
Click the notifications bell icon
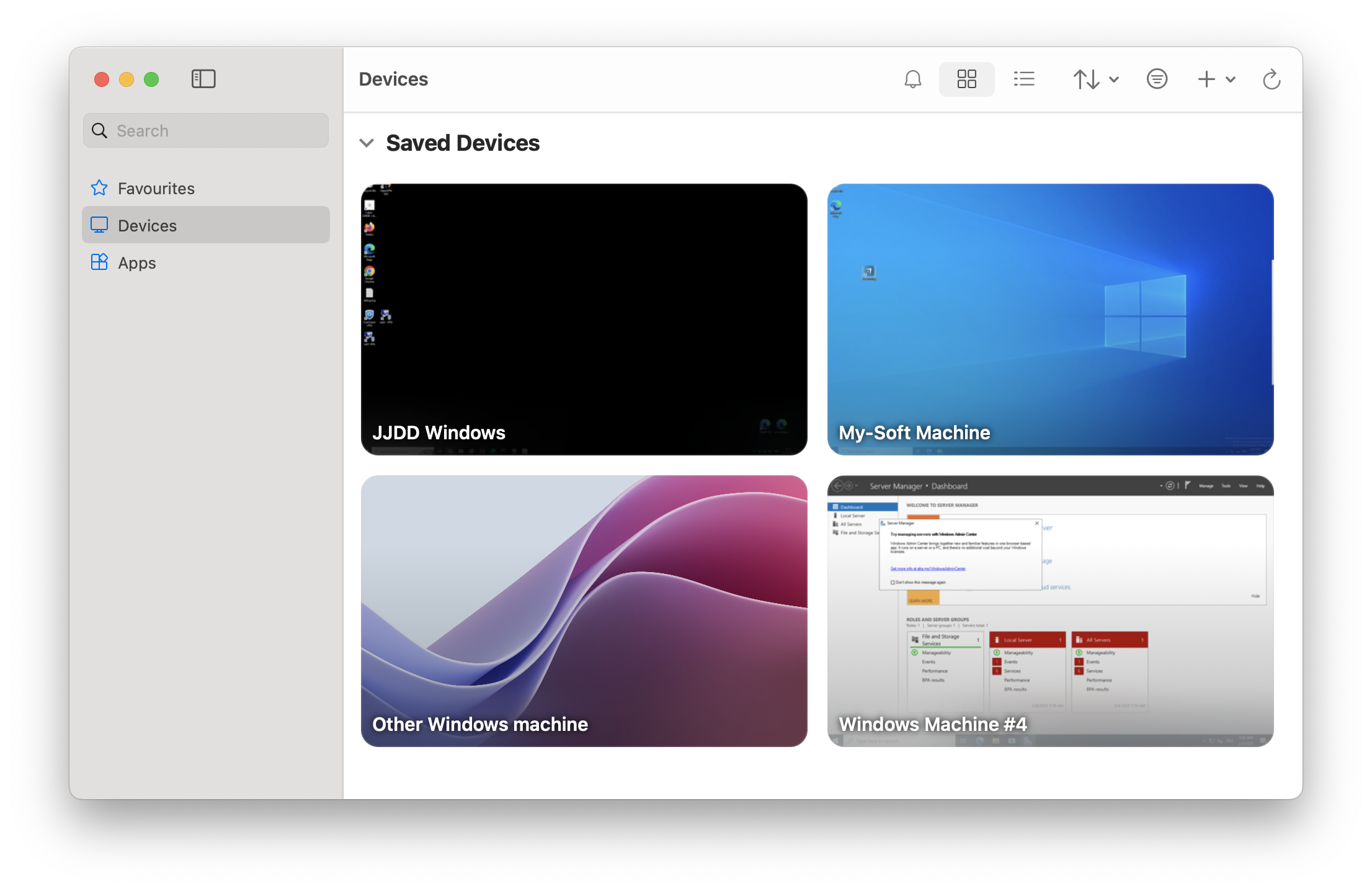pos(912,79)
